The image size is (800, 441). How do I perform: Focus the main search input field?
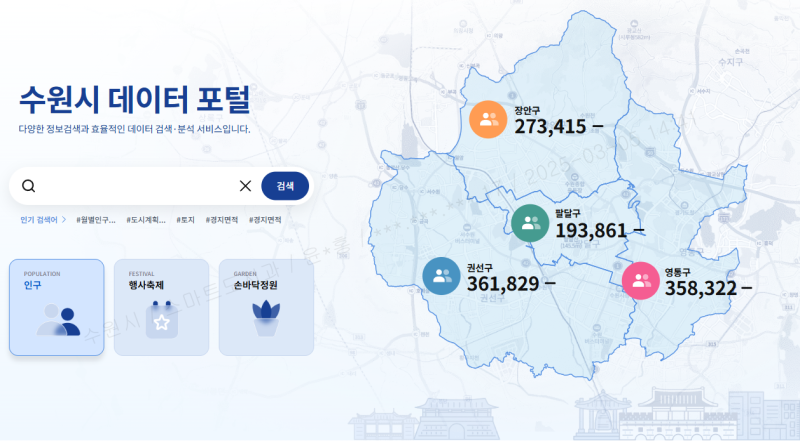tap(135, 186)
